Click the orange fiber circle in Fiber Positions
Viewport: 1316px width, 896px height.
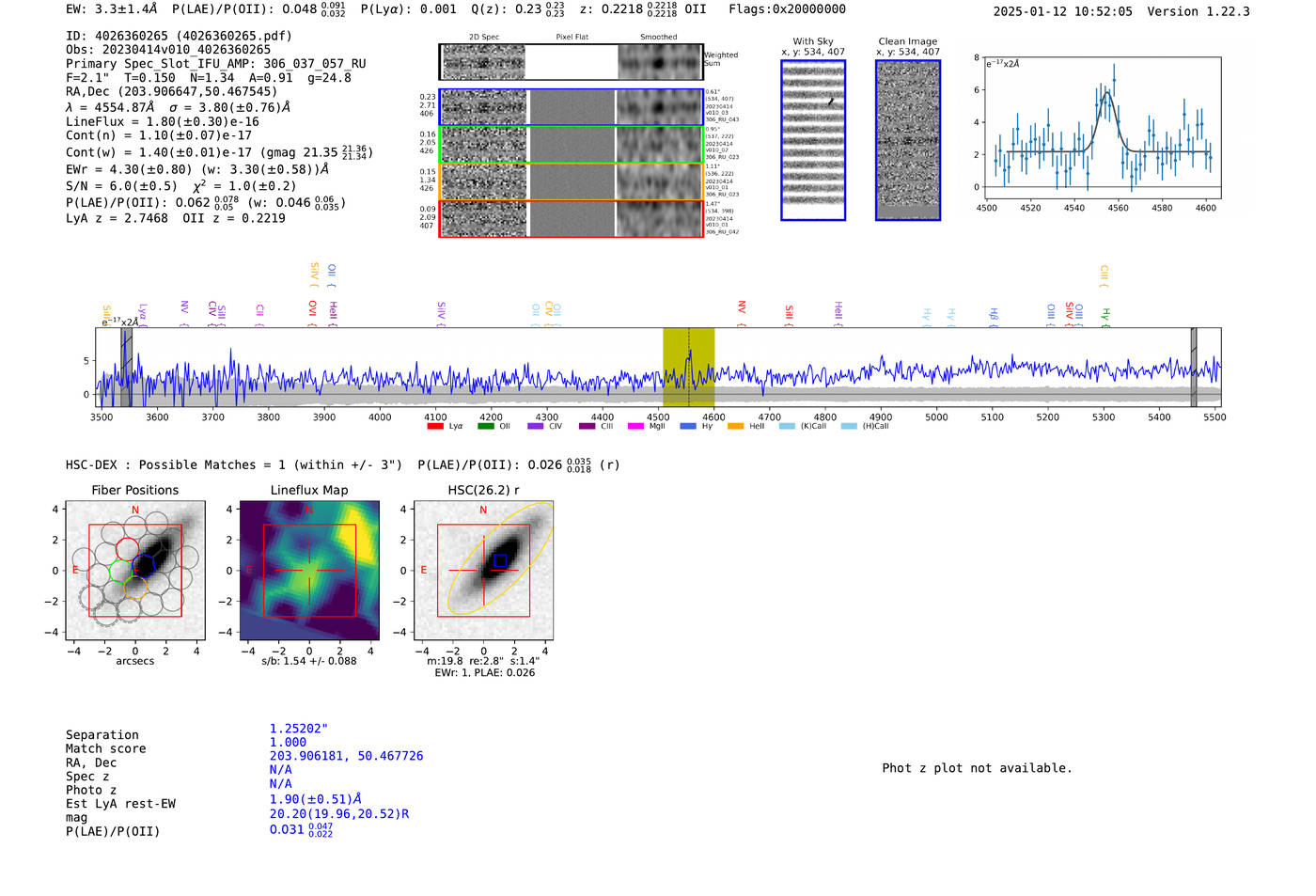[x=136, y=588]
